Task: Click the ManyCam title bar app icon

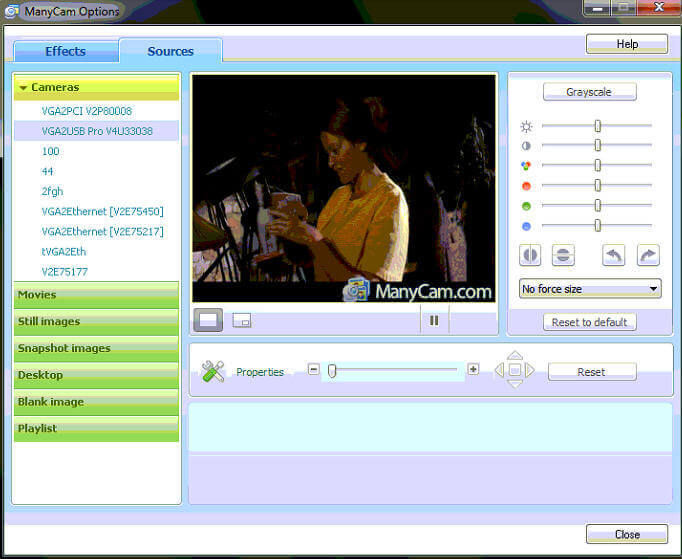Action: pos(12,11)
